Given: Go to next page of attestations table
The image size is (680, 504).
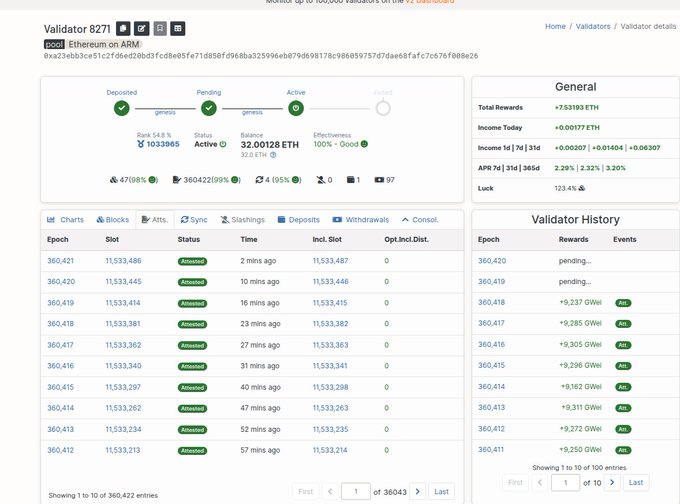Looking at the screenshot, I should tap(418, 491).
